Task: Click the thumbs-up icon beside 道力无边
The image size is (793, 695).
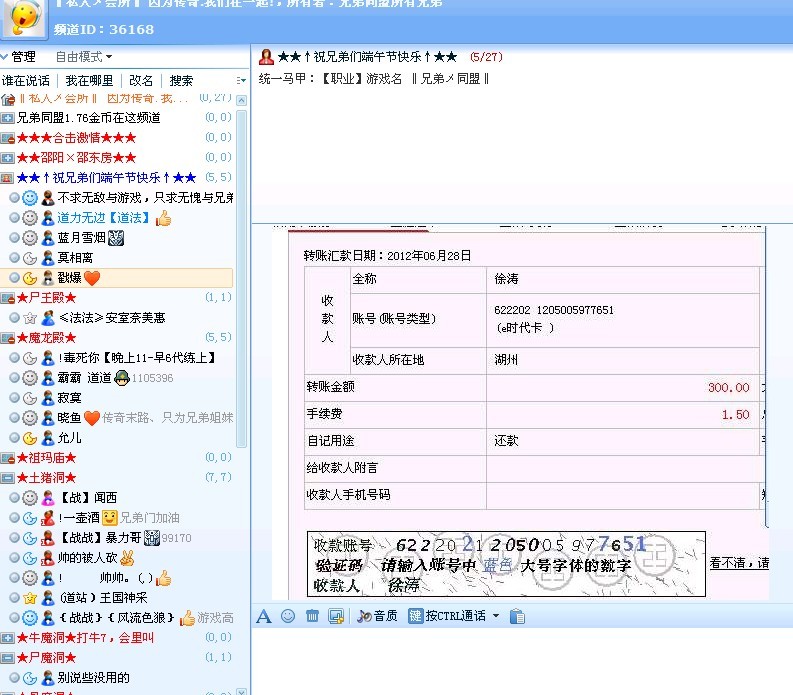Action: point(163,218)
